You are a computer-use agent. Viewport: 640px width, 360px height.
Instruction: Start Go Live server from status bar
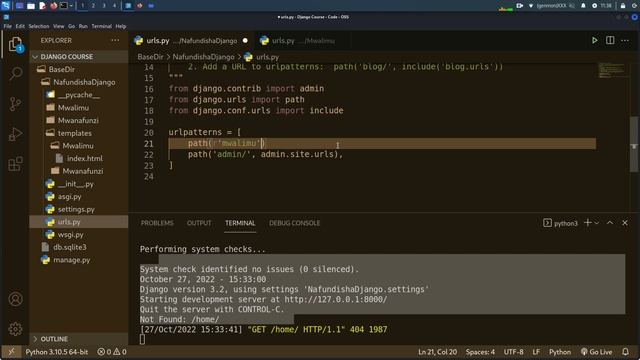[x=596, y=351]
